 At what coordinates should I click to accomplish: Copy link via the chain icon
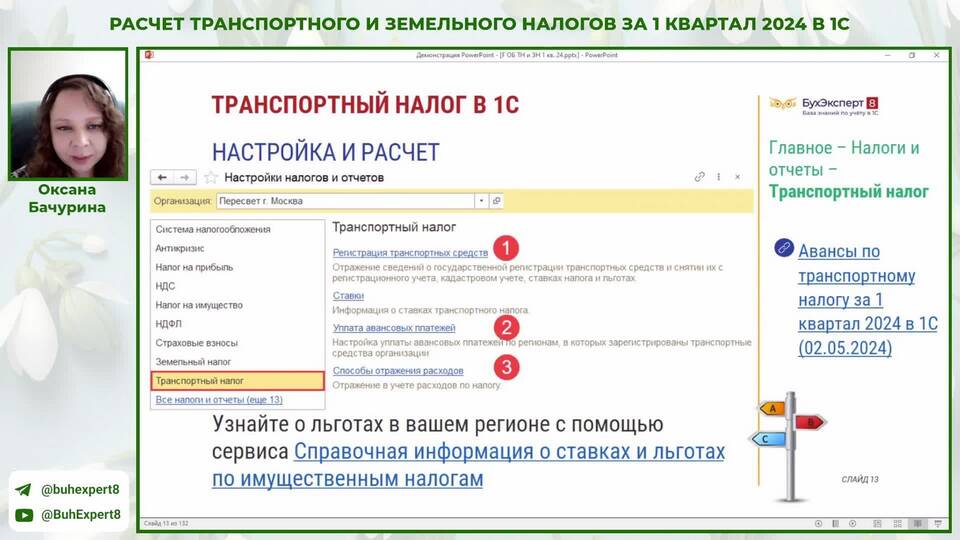coord(699,177)
